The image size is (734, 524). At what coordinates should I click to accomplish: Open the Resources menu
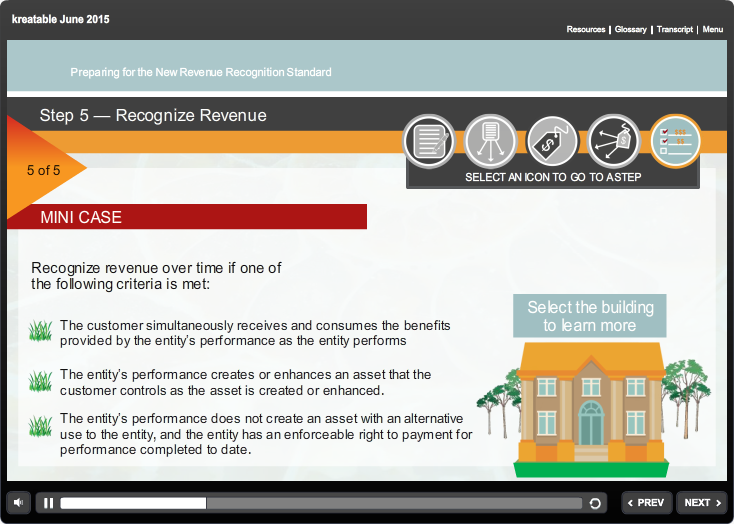click(585, 29)
